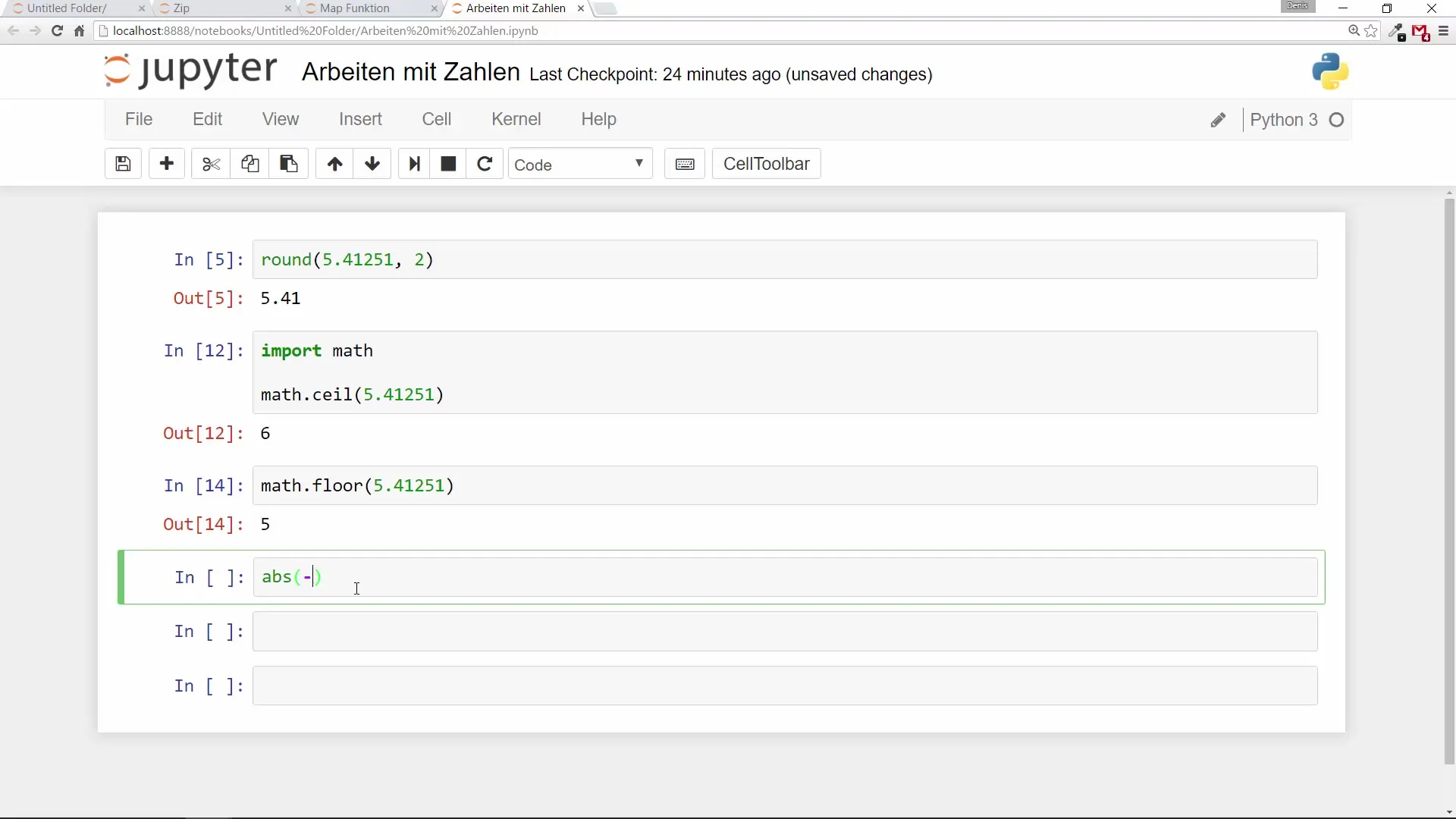The height and width of the screenshot is (819, 1456).
Task: Open the Gmail extension icon
Action: (x=1420, y=32)
